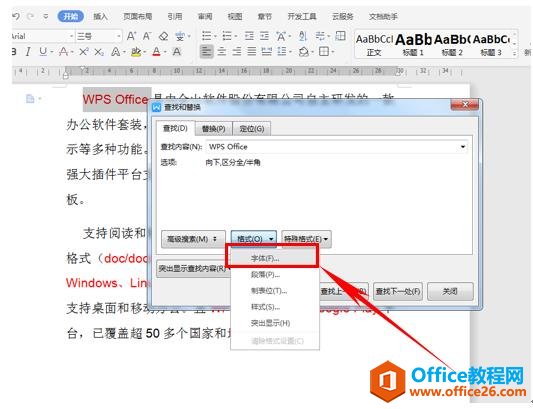Screen dimensions: 533x409
Task: Center the paragraph
Action: click(222, 52)
